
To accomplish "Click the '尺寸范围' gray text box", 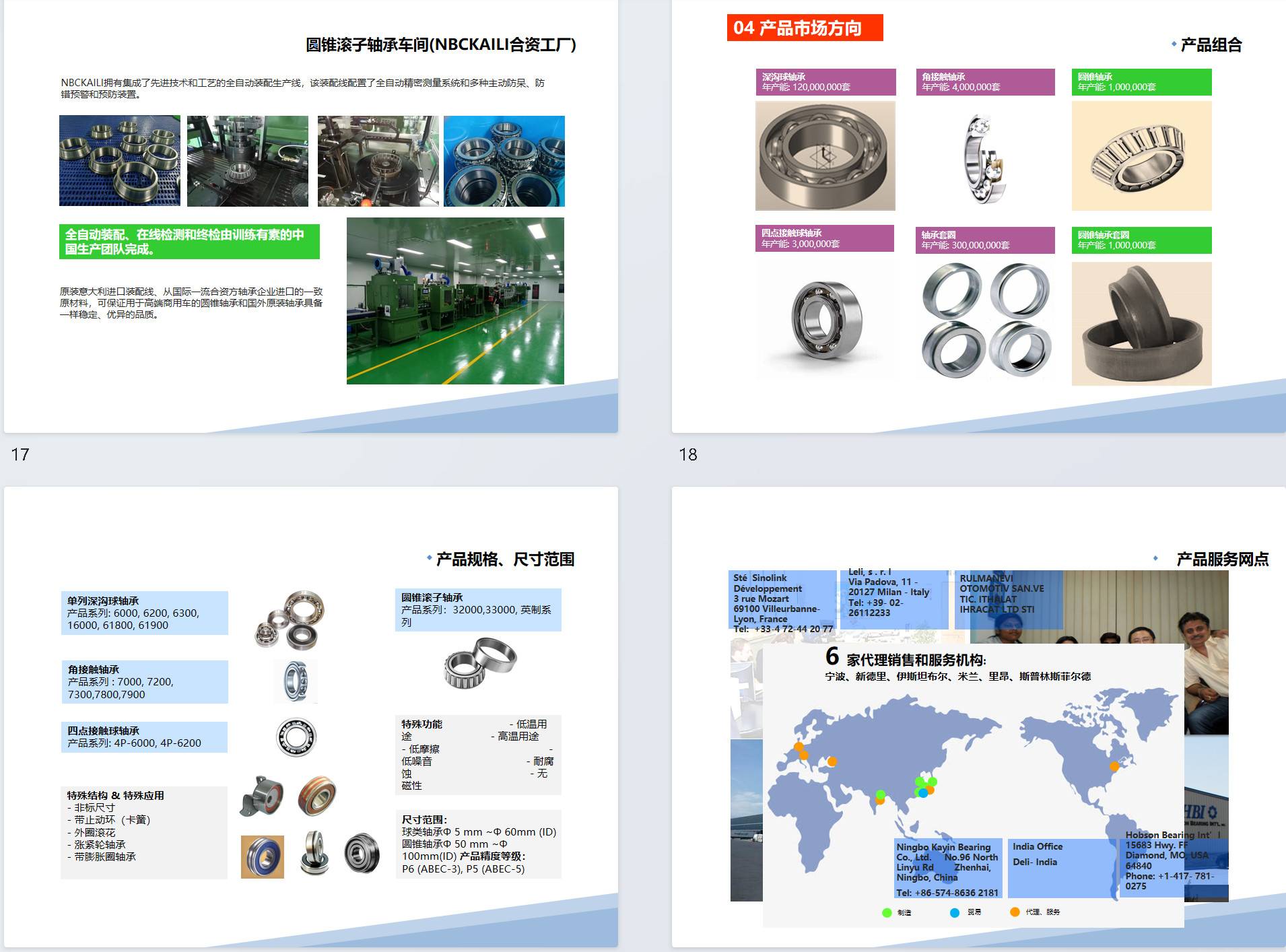I will tap(478, 844).
